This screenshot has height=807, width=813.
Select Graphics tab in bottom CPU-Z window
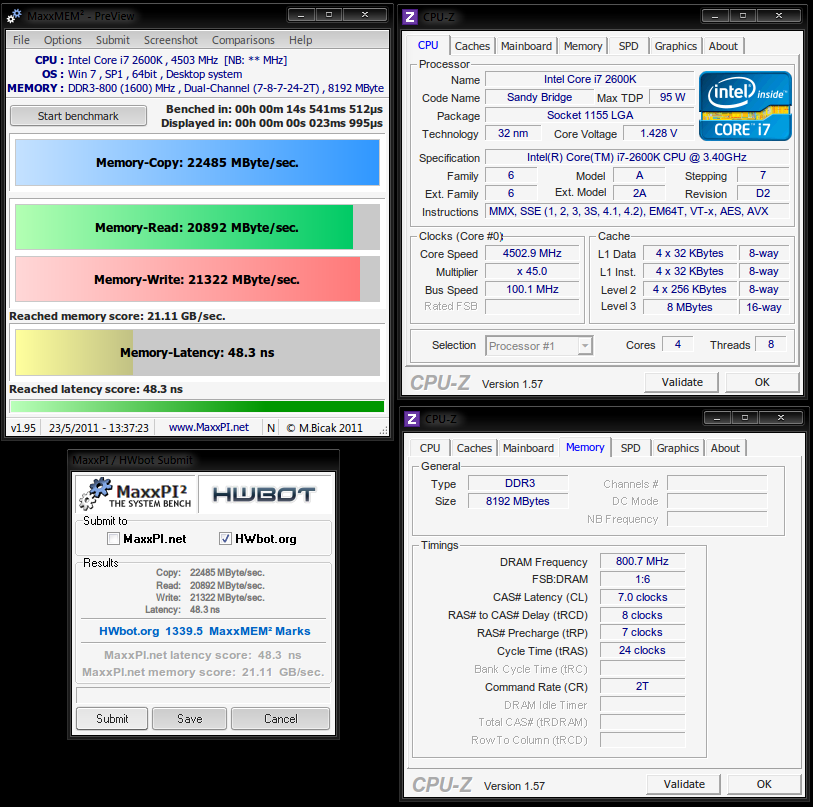678,448
